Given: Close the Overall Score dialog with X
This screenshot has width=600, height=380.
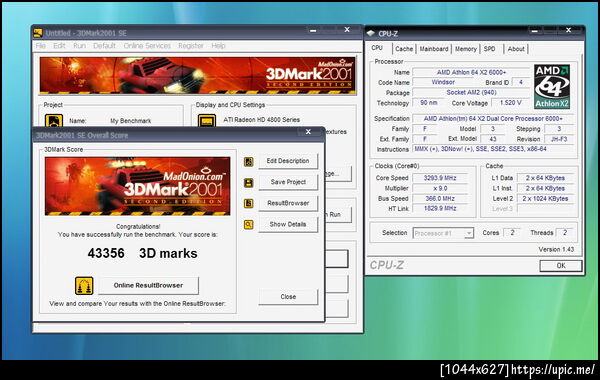Looking at the screenshot, I should point(308,132).
